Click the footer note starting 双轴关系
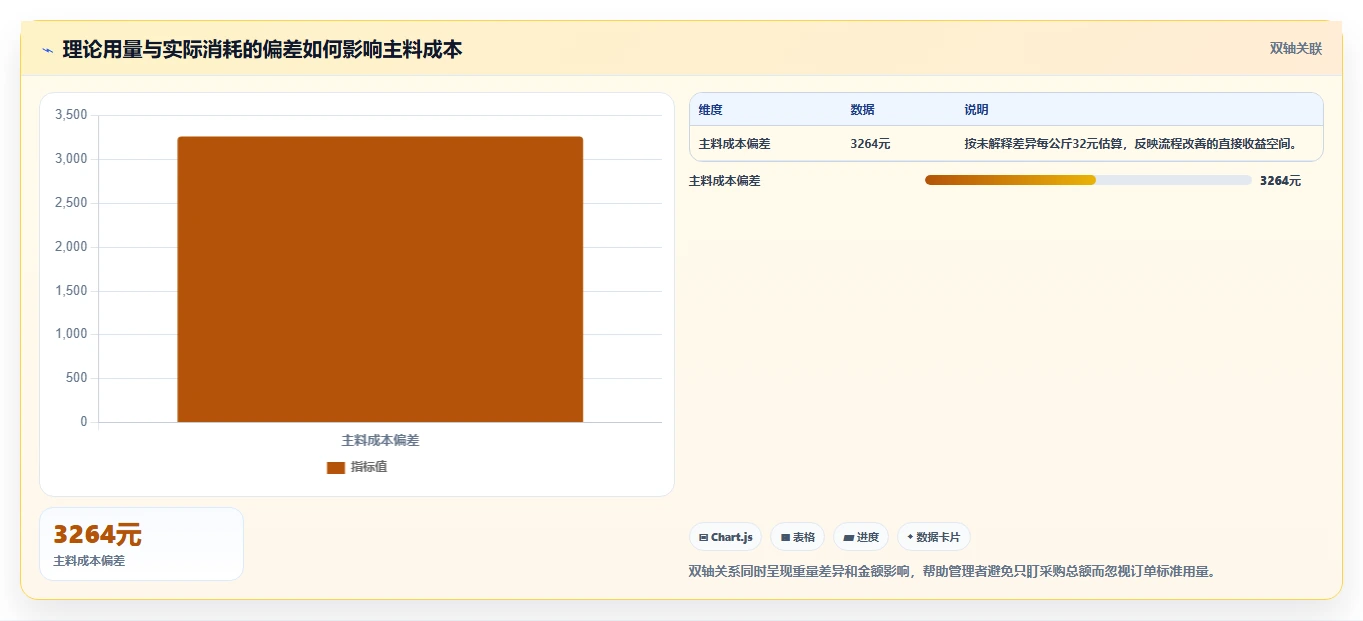This screenshot has width=1363, height=621. 952,572
